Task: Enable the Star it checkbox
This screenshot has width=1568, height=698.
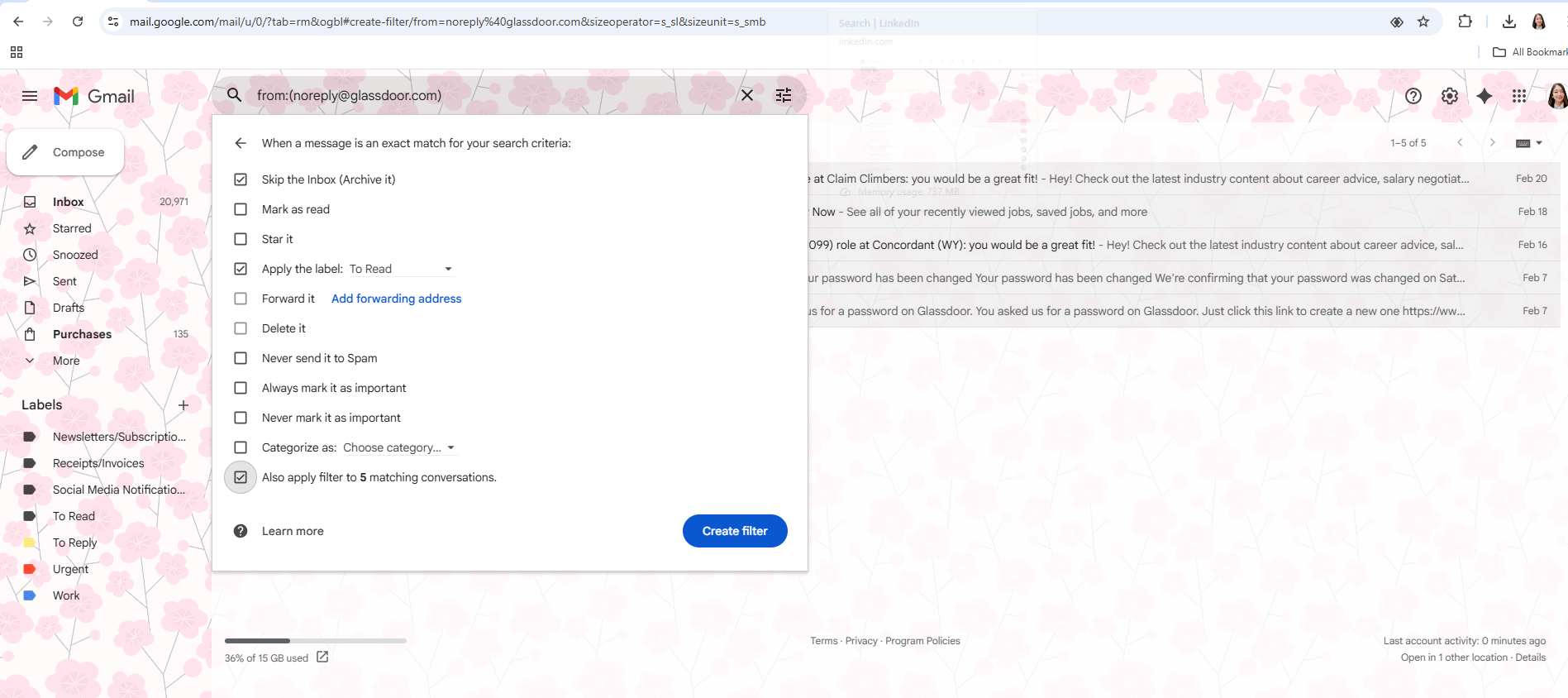Action: [x=241, y=239]
